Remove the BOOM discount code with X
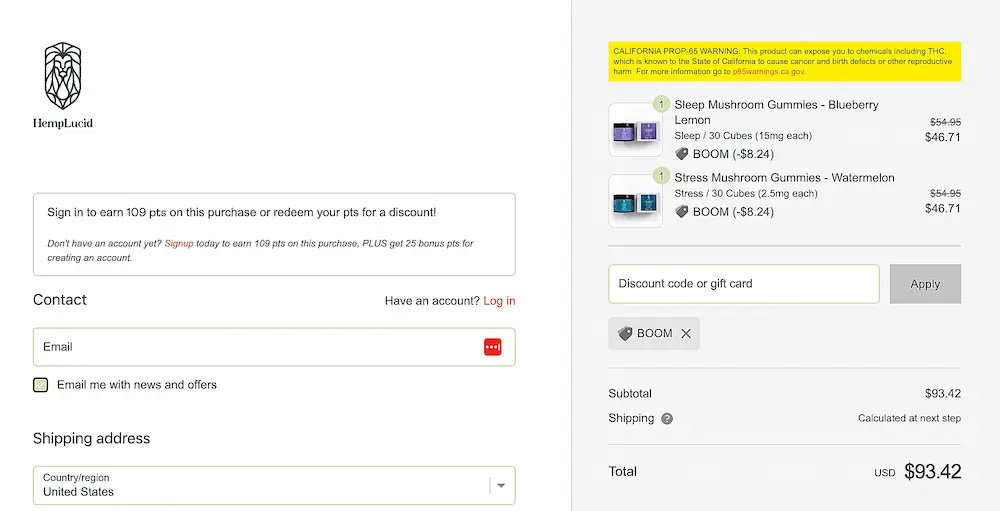 click(686, 334)
